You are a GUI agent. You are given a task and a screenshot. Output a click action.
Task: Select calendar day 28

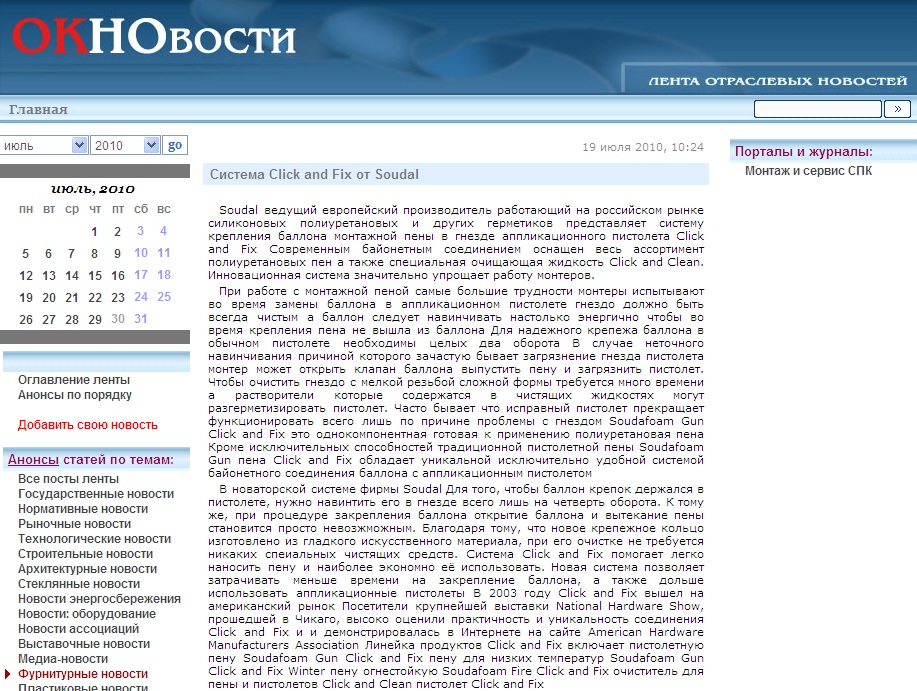[72, 320]
